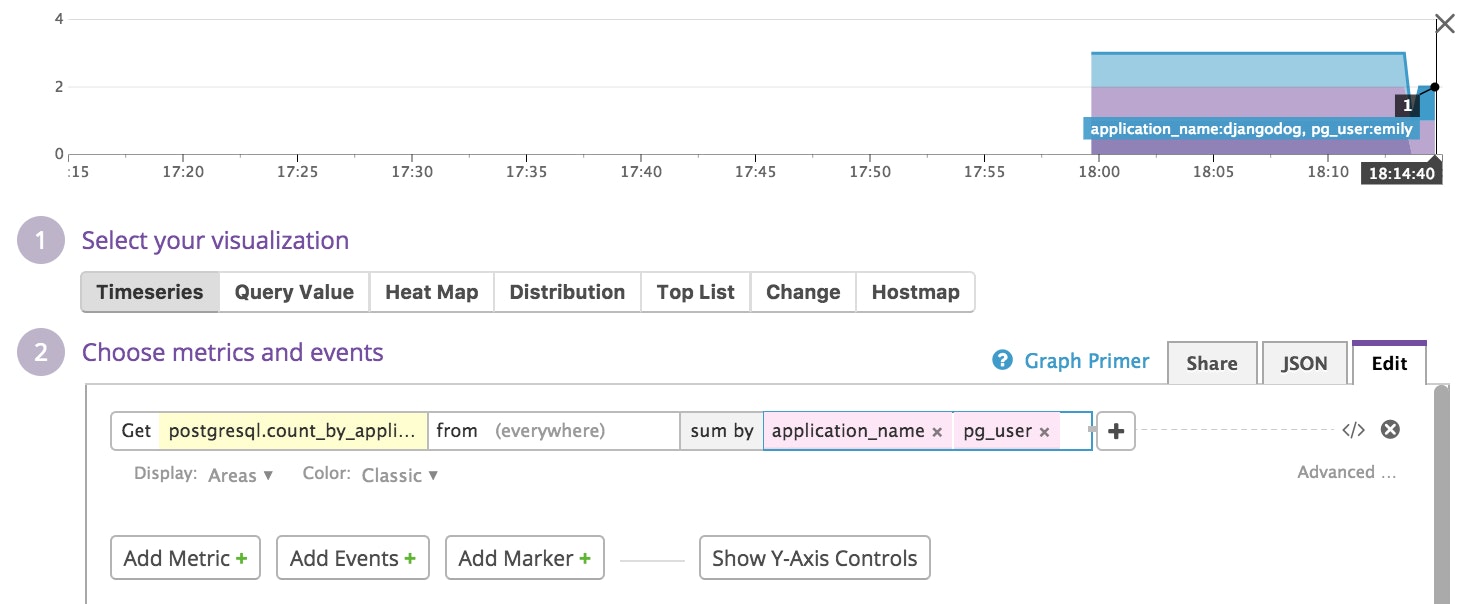
Task: Close the graph editor with the X icon
Action: (x=1444, y=25)
